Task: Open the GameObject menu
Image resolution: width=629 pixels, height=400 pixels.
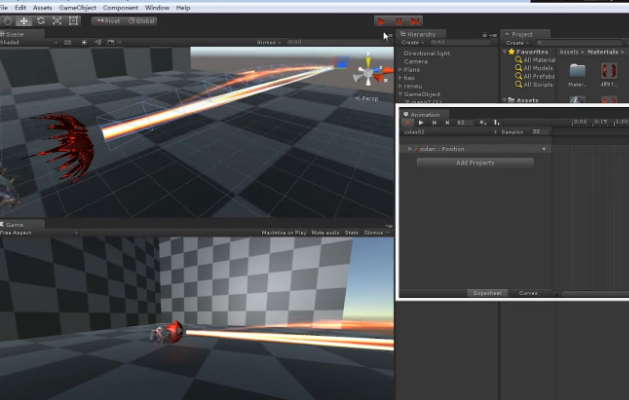Action: coord(77,8)
